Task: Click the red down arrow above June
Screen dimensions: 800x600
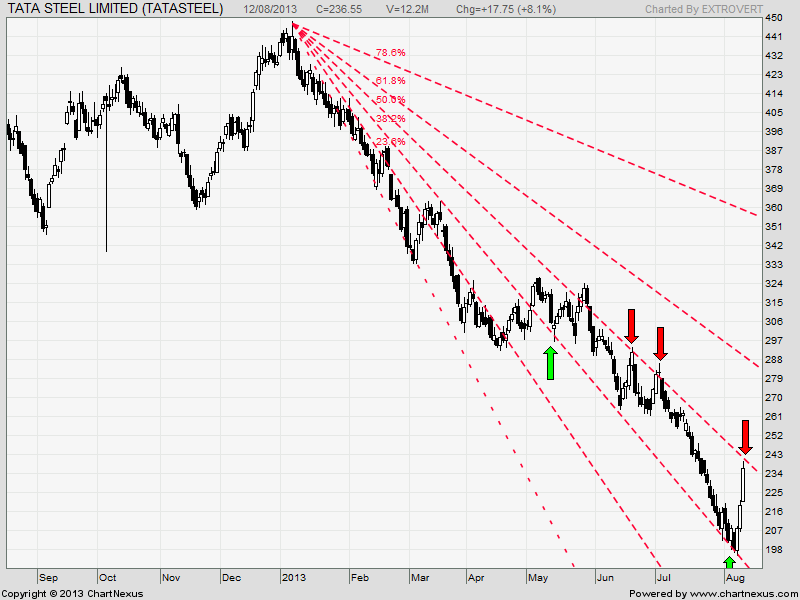Action: (x=633, y=323)
